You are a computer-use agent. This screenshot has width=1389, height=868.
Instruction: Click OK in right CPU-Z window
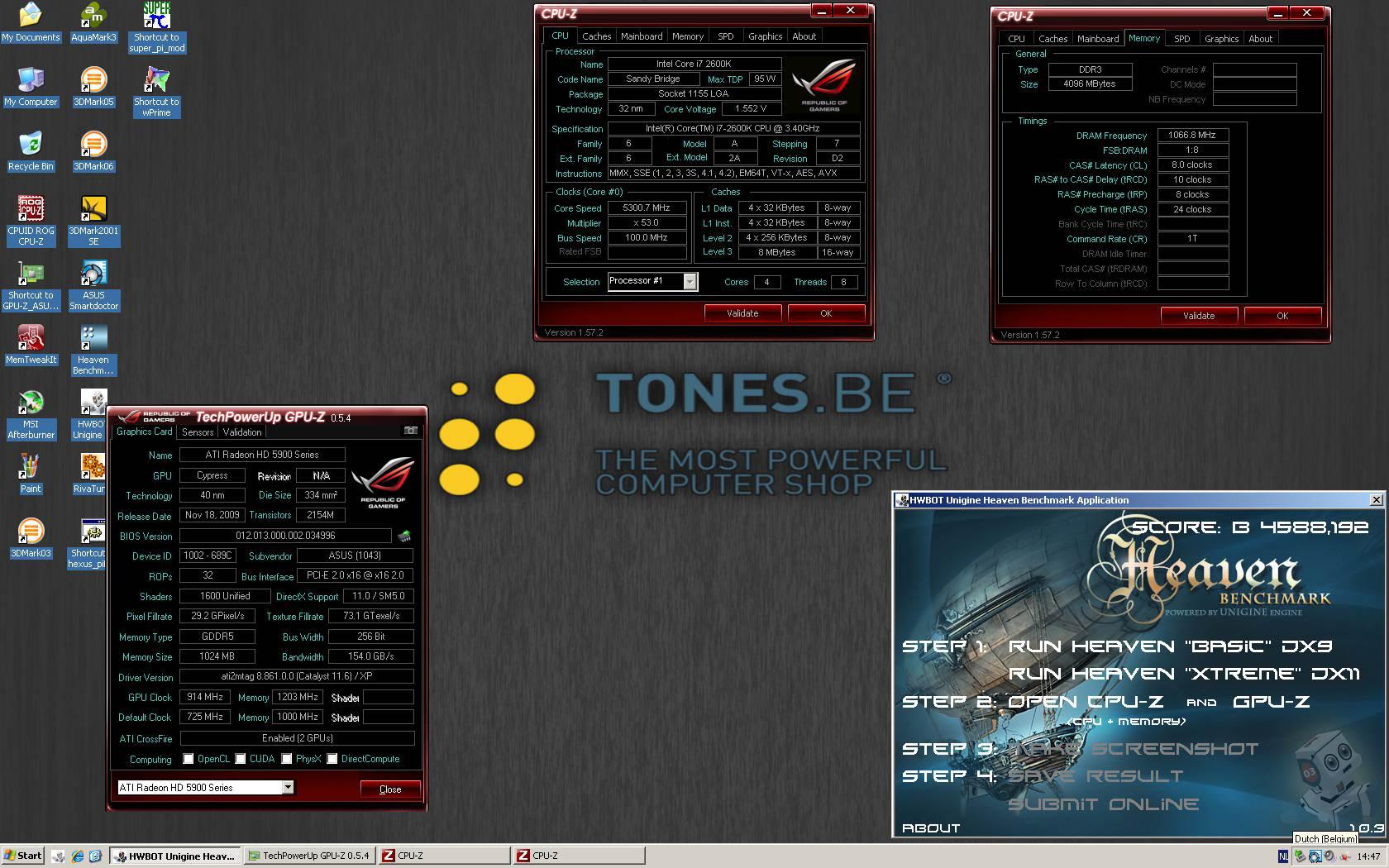click(x=1282, y=316)
